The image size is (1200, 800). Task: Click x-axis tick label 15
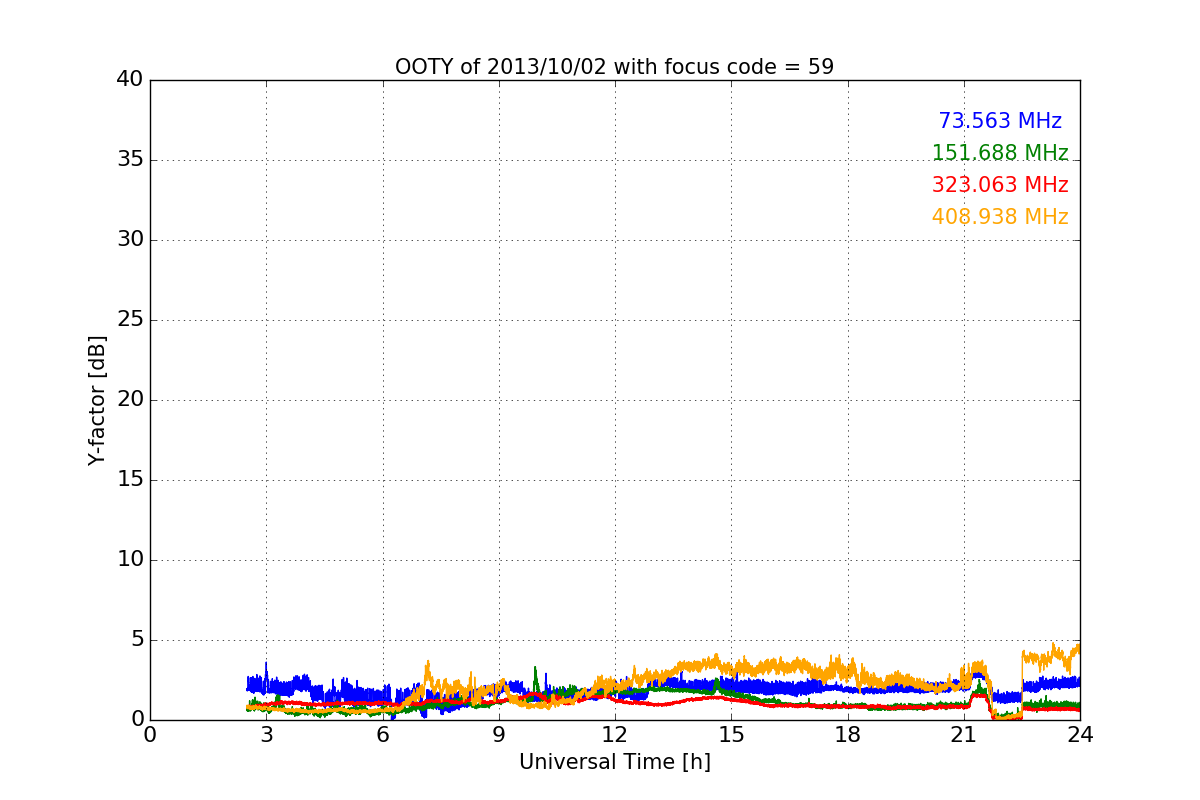click(x=731, y=735)
